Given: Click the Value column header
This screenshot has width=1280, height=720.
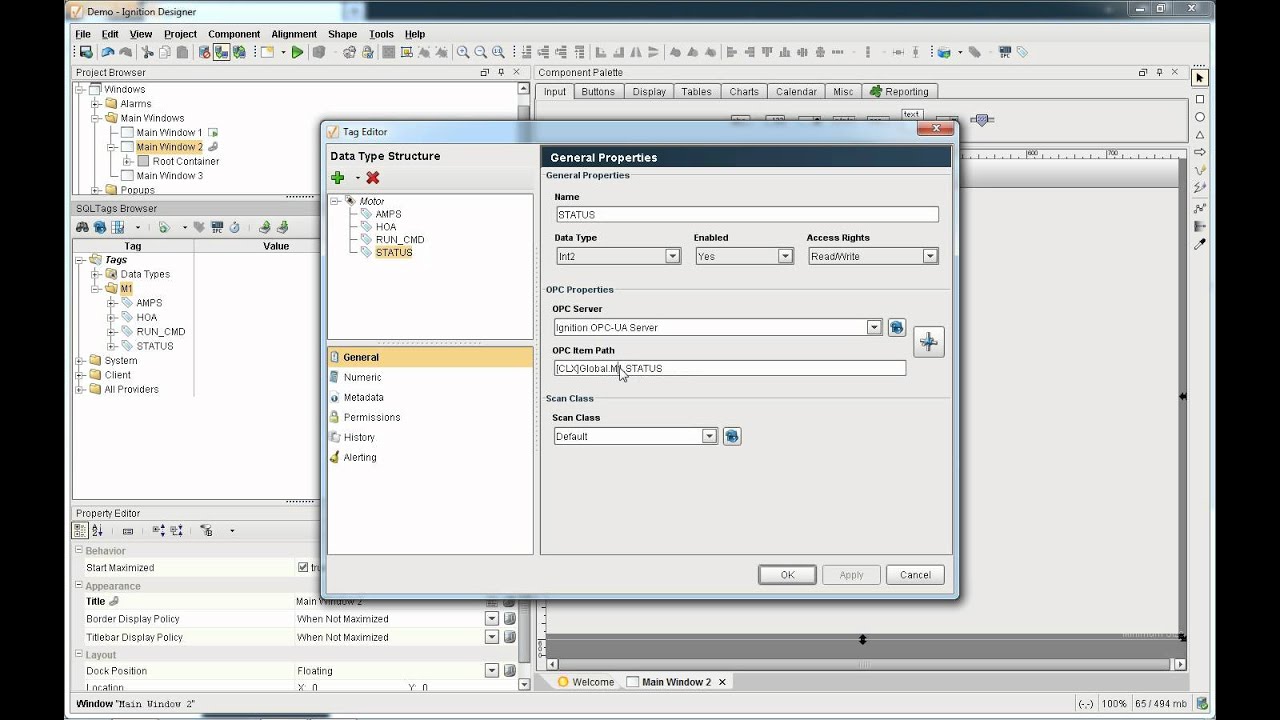Looking at the screenshot, I should 276,246.
